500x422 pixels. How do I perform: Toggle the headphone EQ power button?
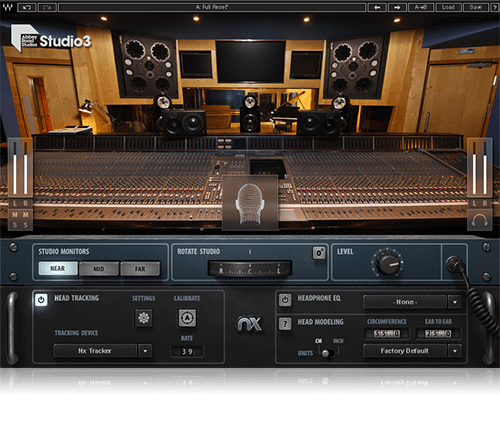pyautogui.click(x=285, y=300)
